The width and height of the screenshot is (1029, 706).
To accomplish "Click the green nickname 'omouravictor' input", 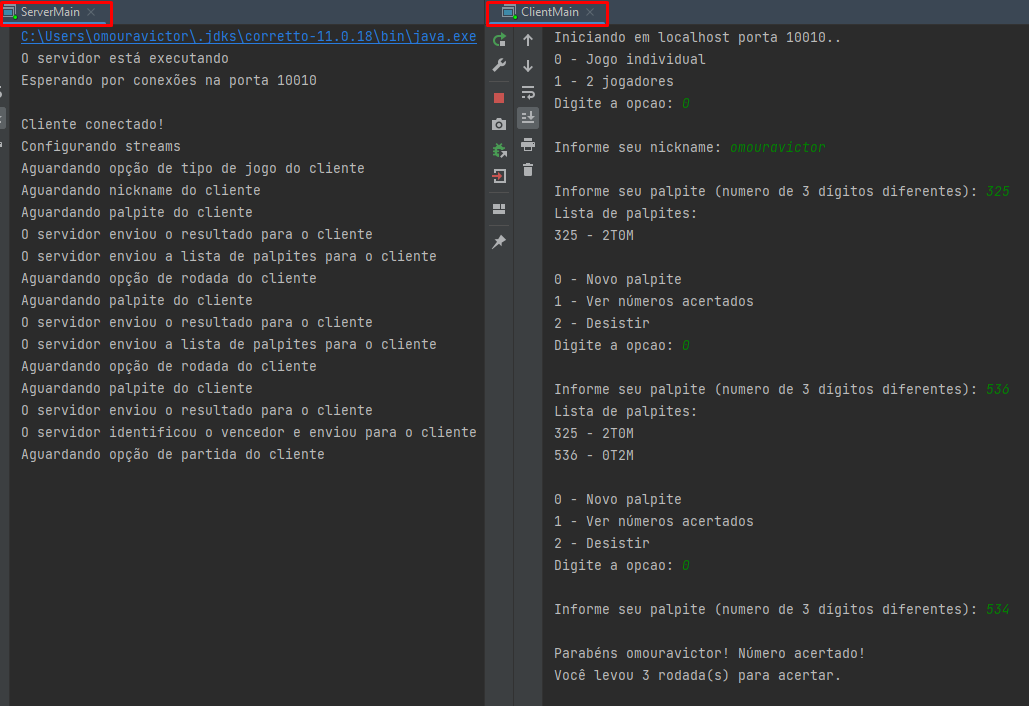I will (x=778, y=147).
